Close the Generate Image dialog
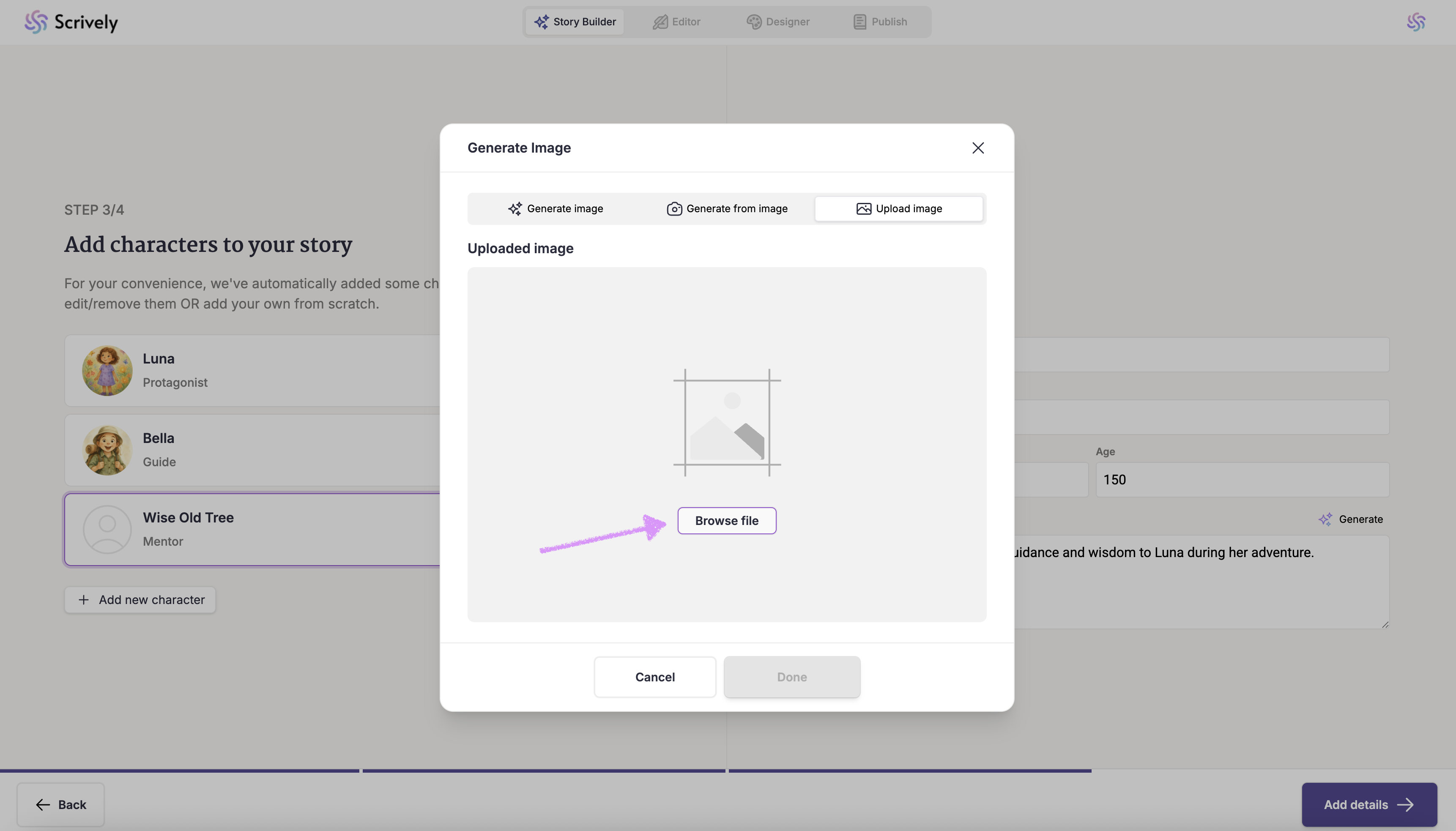This screenshot has height=831, width=1456. click(978, 148)
